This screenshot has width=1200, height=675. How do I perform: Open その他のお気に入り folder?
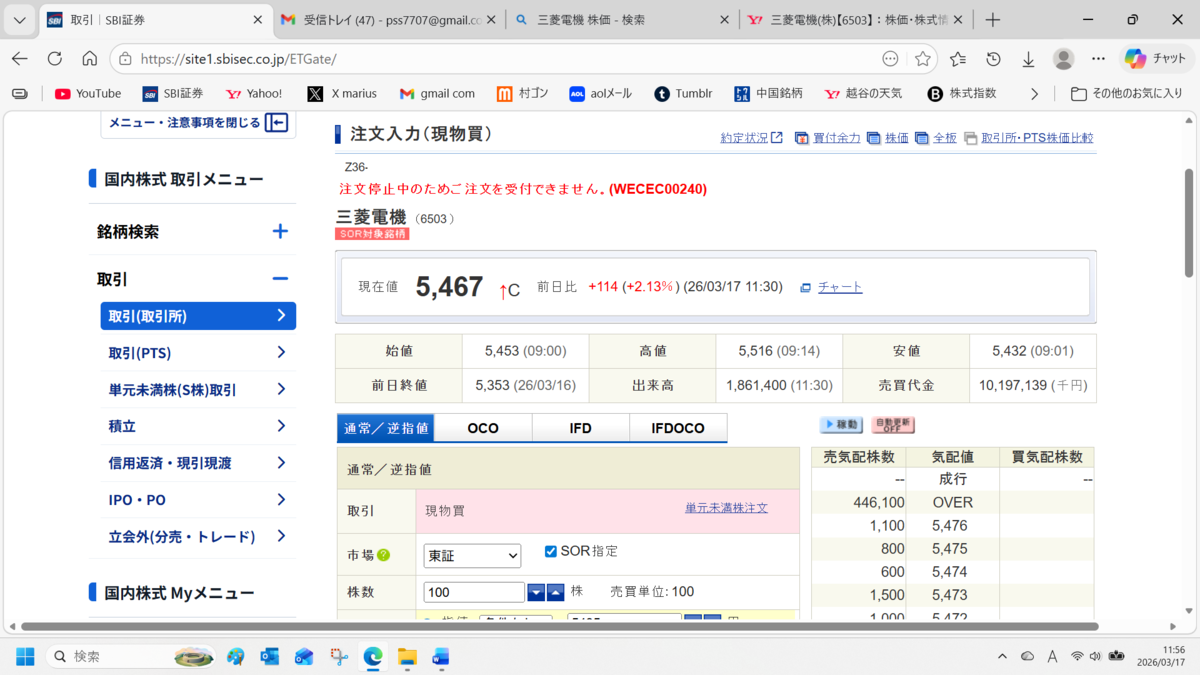1126,93
